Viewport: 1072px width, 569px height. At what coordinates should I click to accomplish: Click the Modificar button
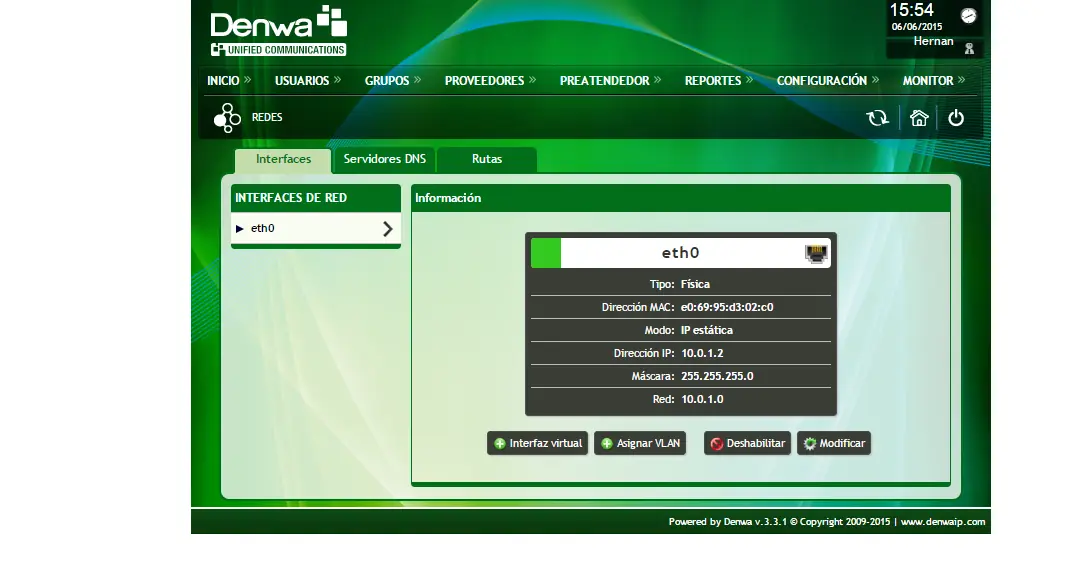pyautogui.click(x=834, y=443)
